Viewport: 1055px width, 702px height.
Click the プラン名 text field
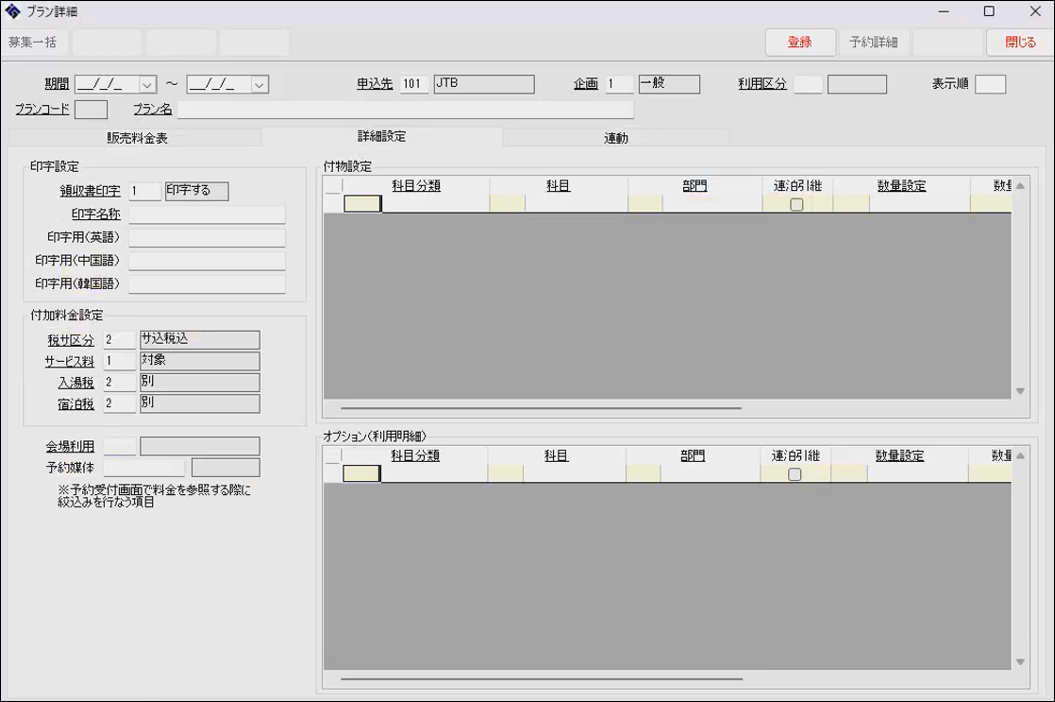point(405,110)
